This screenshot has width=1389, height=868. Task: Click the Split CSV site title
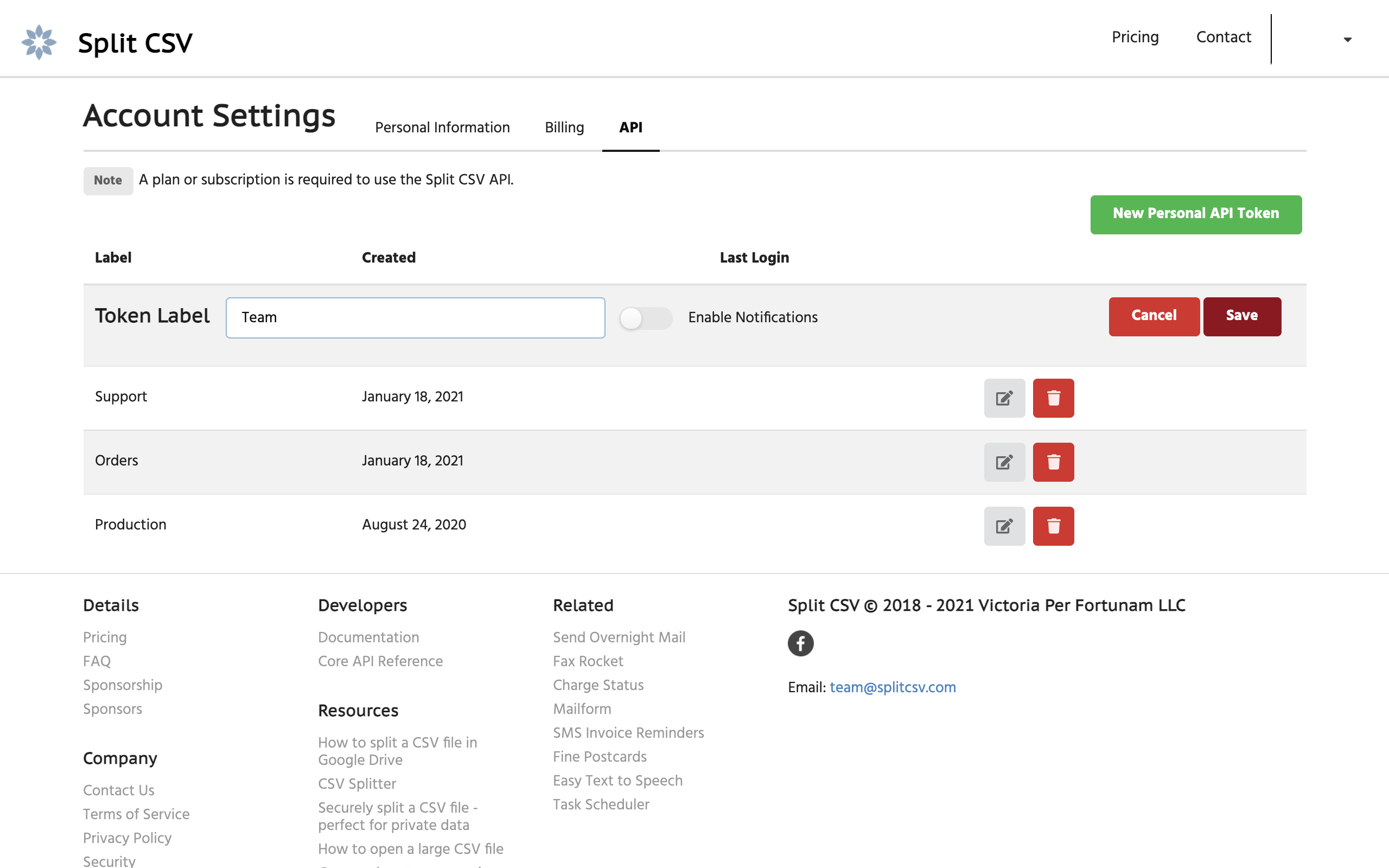point(135,43)
